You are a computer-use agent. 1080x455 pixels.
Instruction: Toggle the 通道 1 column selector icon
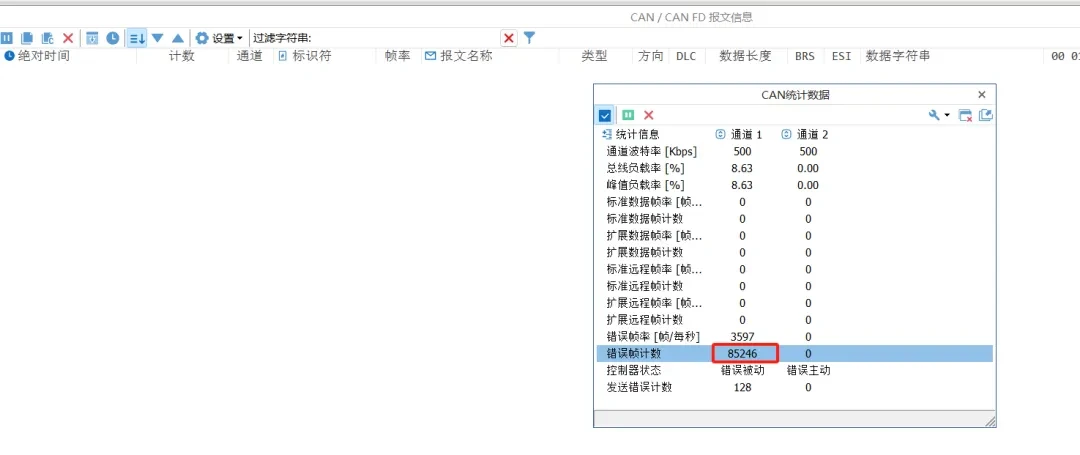(720, 135)
